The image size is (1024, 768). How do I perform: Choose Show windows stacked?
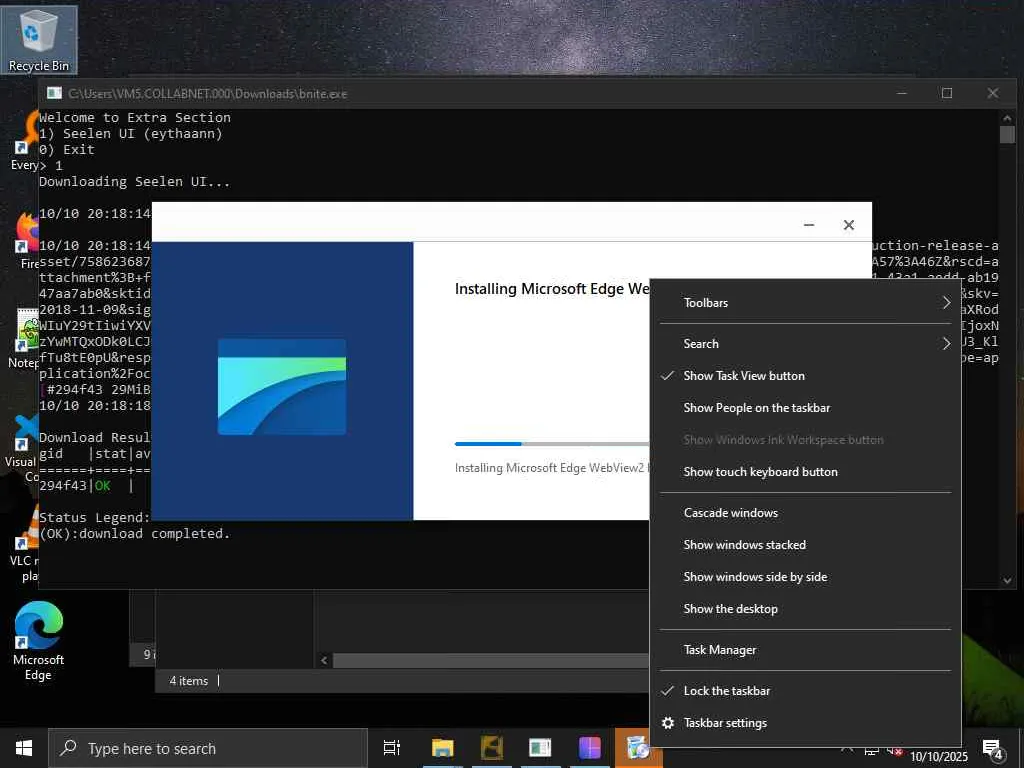[x=805, y=545]
